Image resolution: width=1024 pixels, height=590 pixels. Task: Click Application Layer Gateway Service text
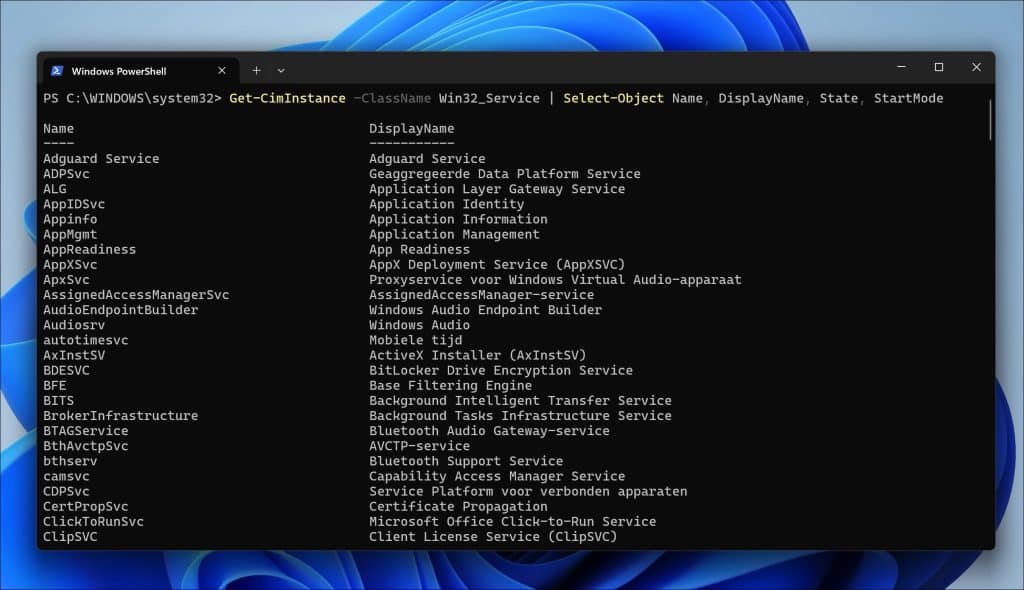click(x=497, y=189)
